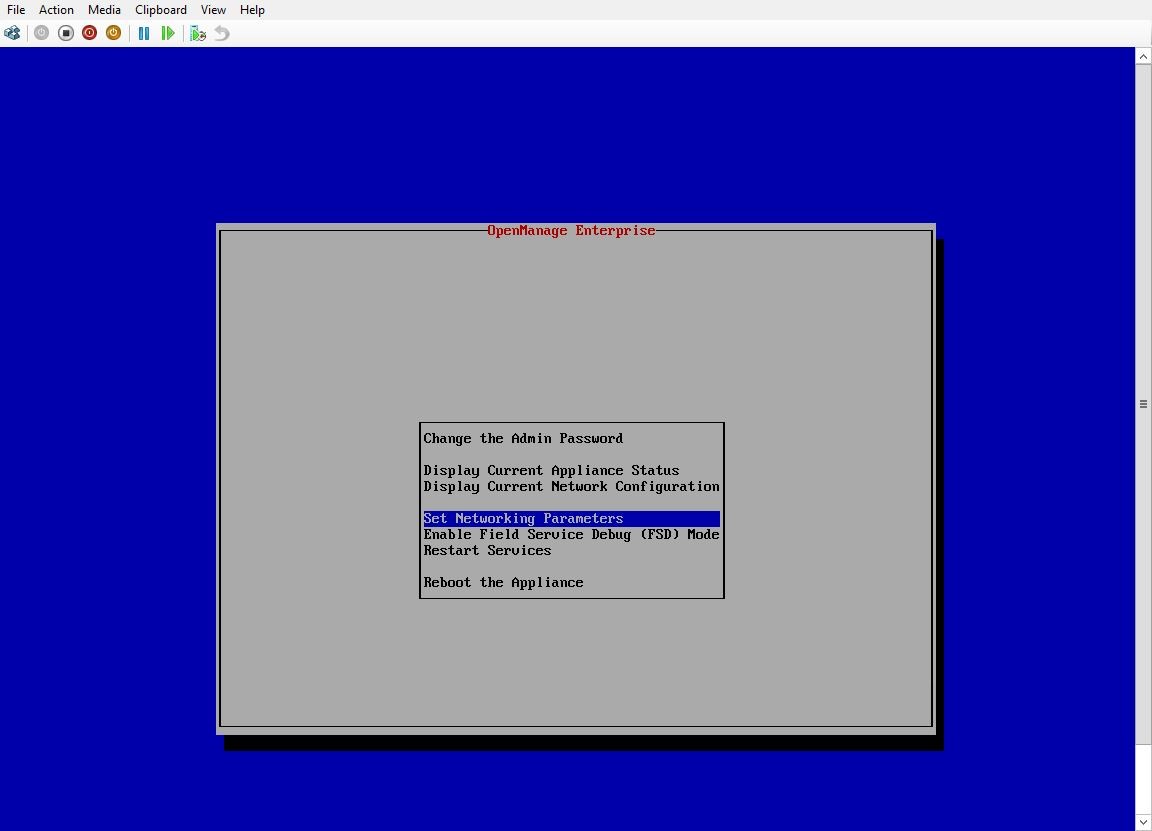This screenshot has width=1152, height=831.
Task: Open the View menu
Action: 213,10
